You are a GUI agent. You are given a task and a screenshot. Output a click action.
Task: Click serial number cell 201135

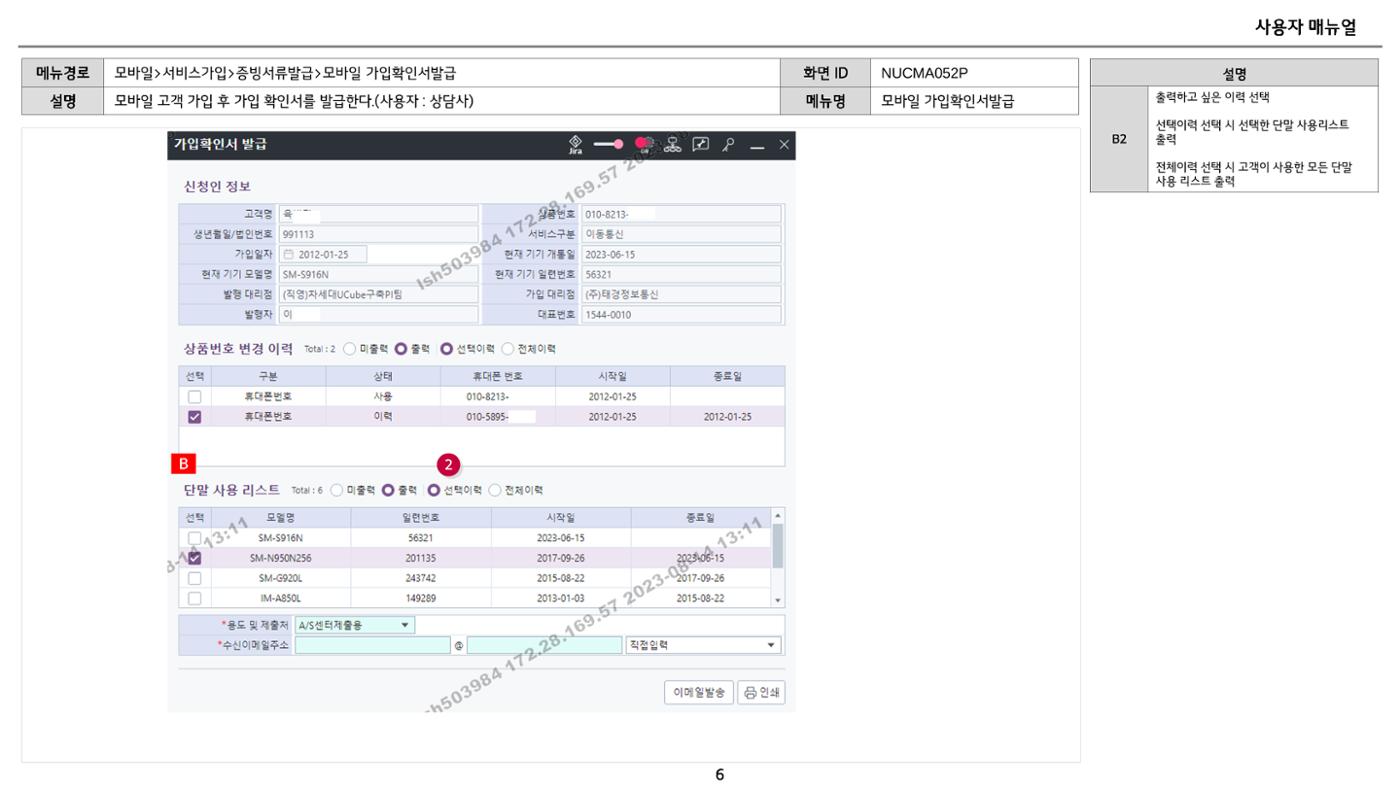pos(421,558)
